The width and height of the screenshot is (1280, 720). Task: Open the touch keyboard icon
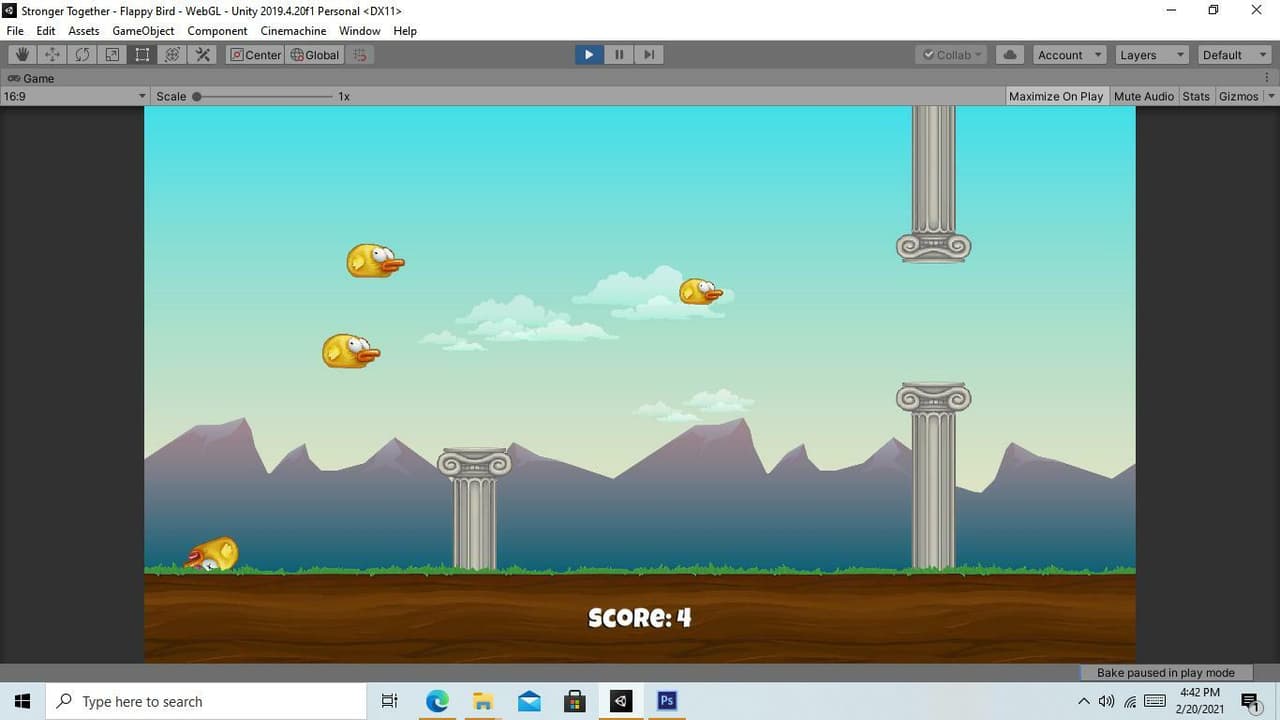point(1155,701)
